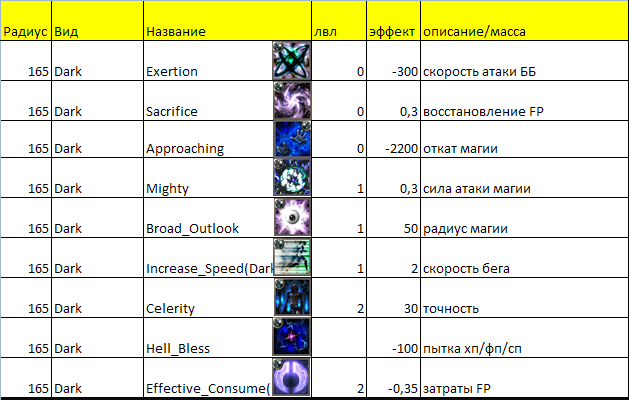
Task: Click the Effective_Consume skill icon
Action: click(292, 378)
